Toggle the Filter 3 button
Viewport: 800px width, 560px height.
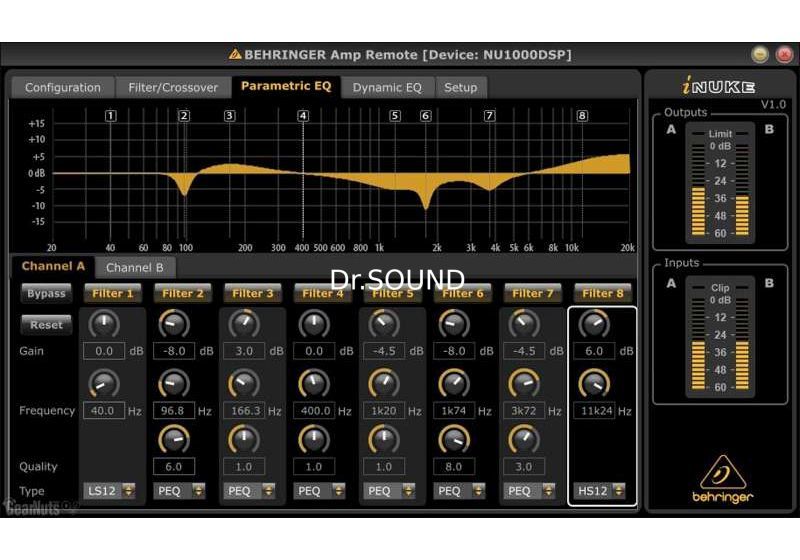[253, 293]
